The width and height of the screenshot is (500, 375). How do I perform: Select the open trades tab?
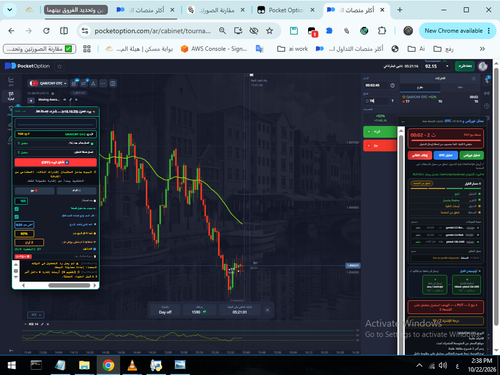[420, 87]
